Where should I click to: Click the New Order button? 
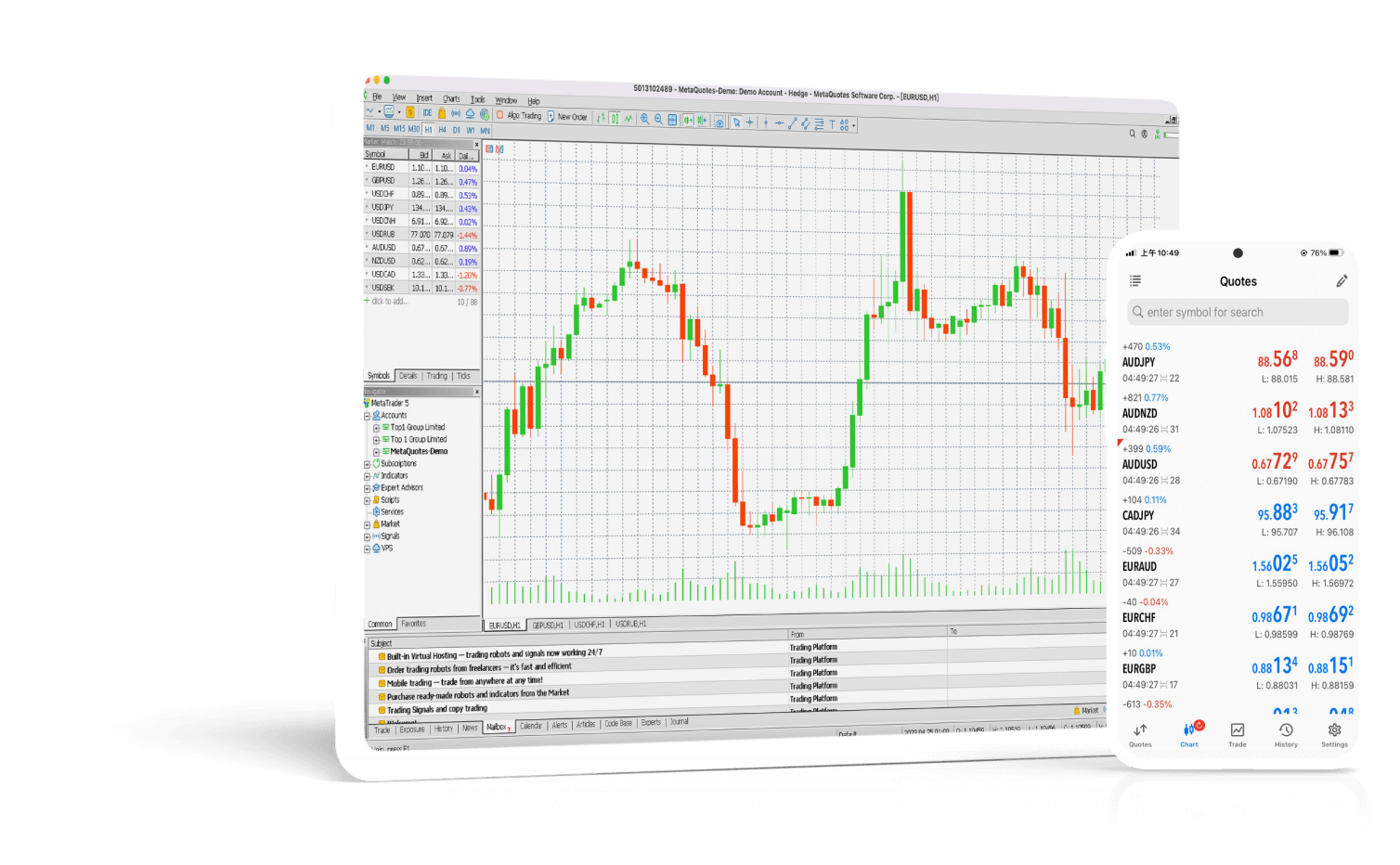568,116
